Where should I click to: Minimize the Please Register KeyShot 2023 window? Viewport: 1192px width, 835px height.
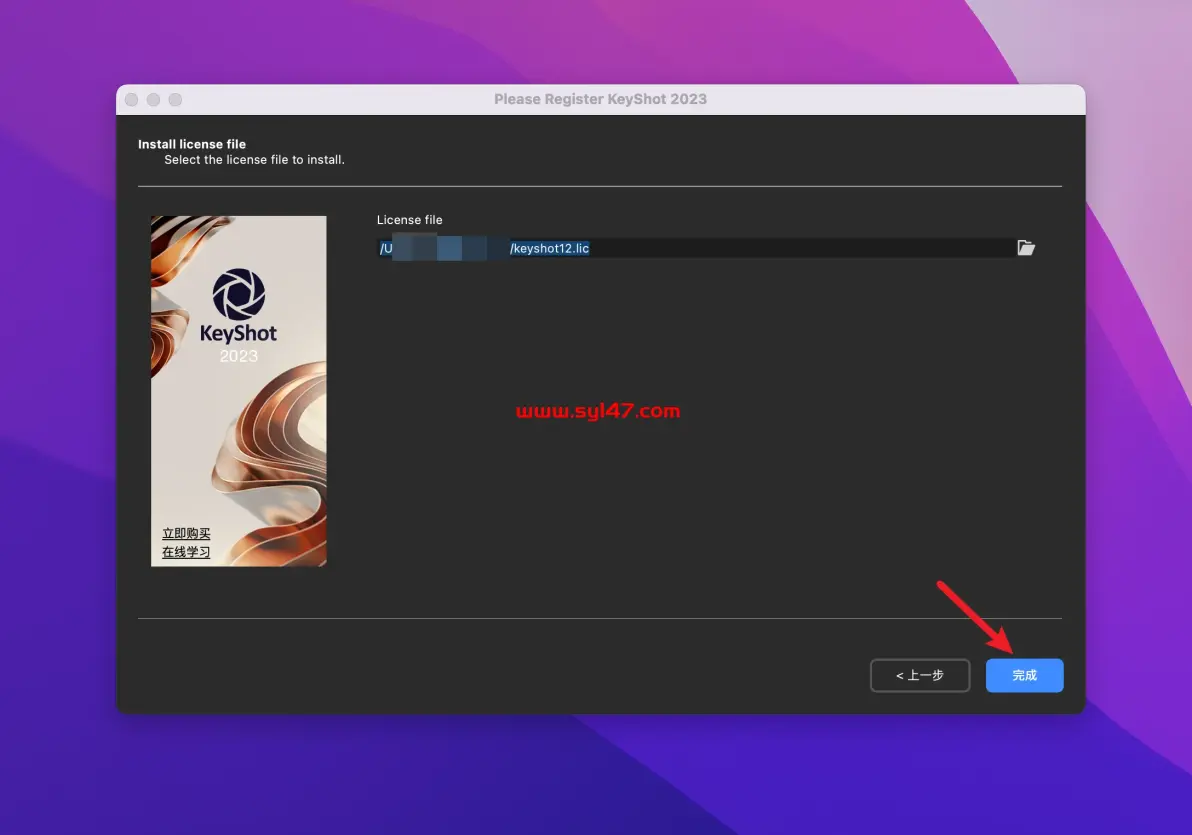coord(154,100)
